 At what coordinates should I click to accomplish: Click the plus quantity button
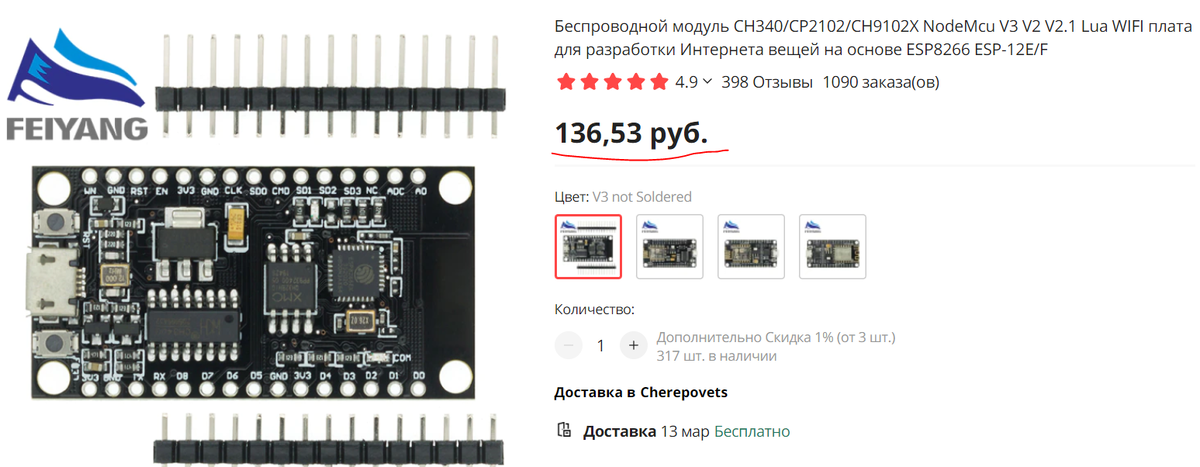[633, 346]
